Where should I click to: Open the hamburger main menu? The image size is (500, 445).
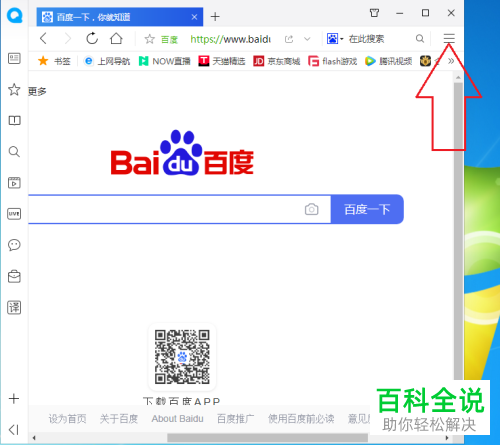(449, 38)
